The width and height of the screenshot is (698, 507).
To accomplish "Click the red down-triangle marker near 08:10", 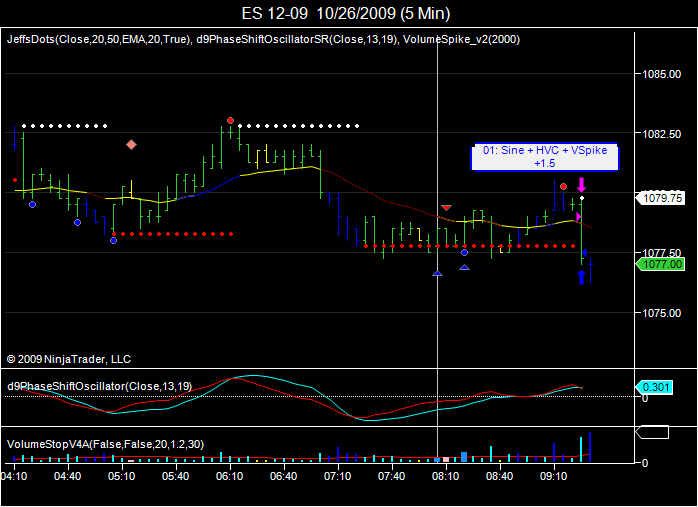I will coord(446,208).
